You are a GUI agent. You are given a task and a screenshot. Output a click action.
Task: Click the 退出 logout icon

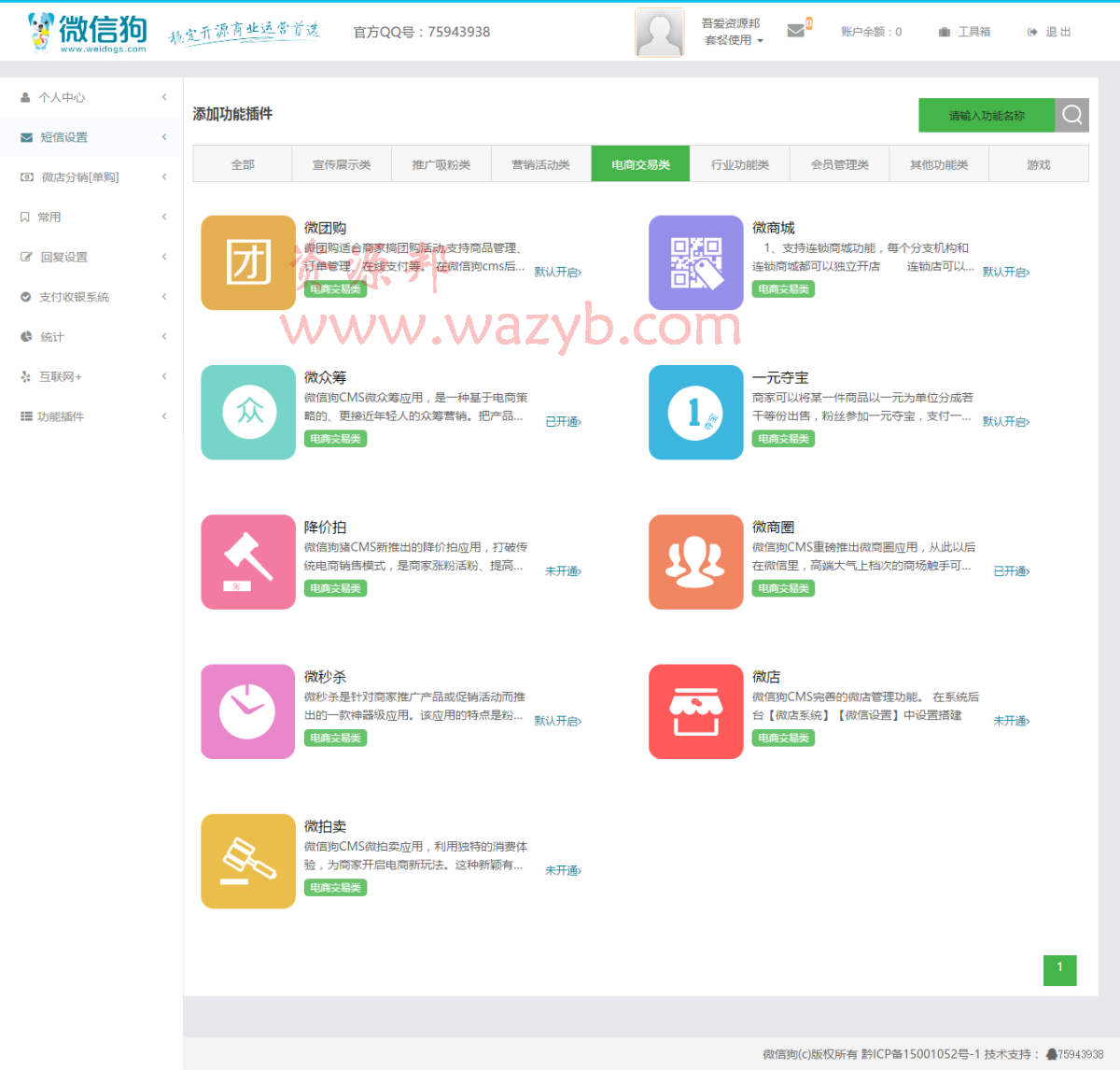(x=1032, y=32)
